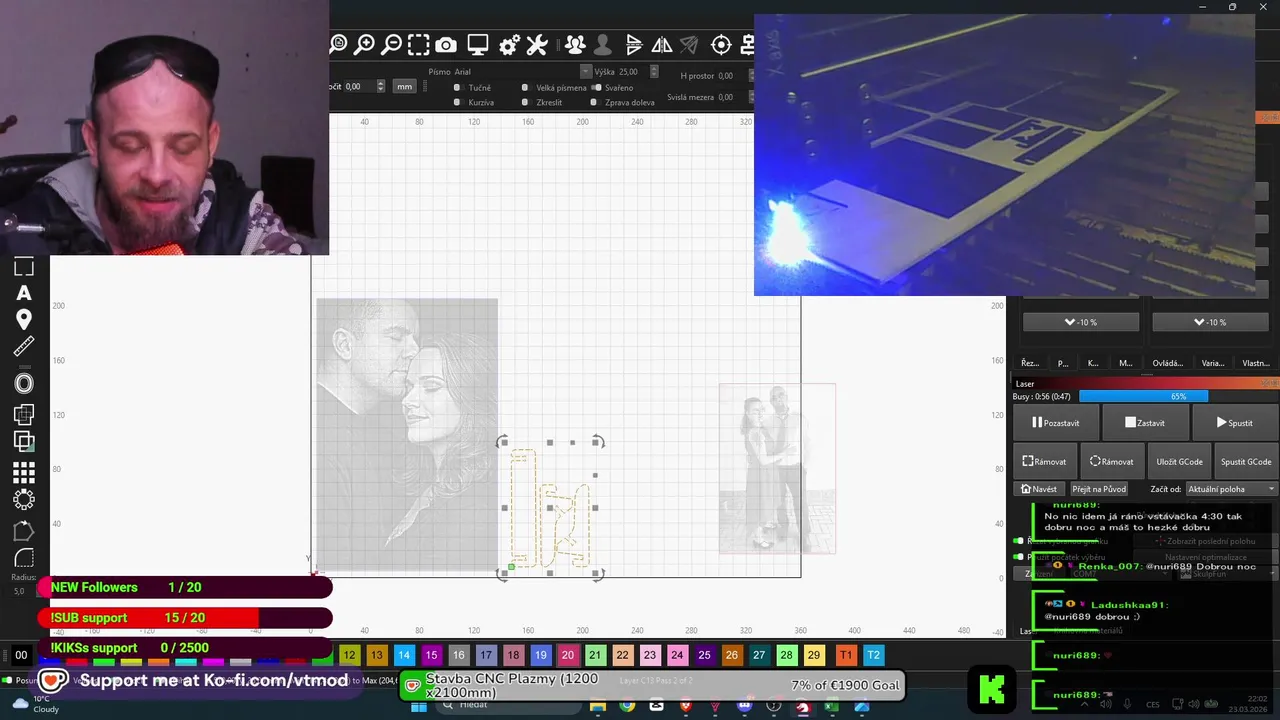This screenshot has width=1280, height=720.
Task: Select color palette swatch T1
Action: coord(845,655)
